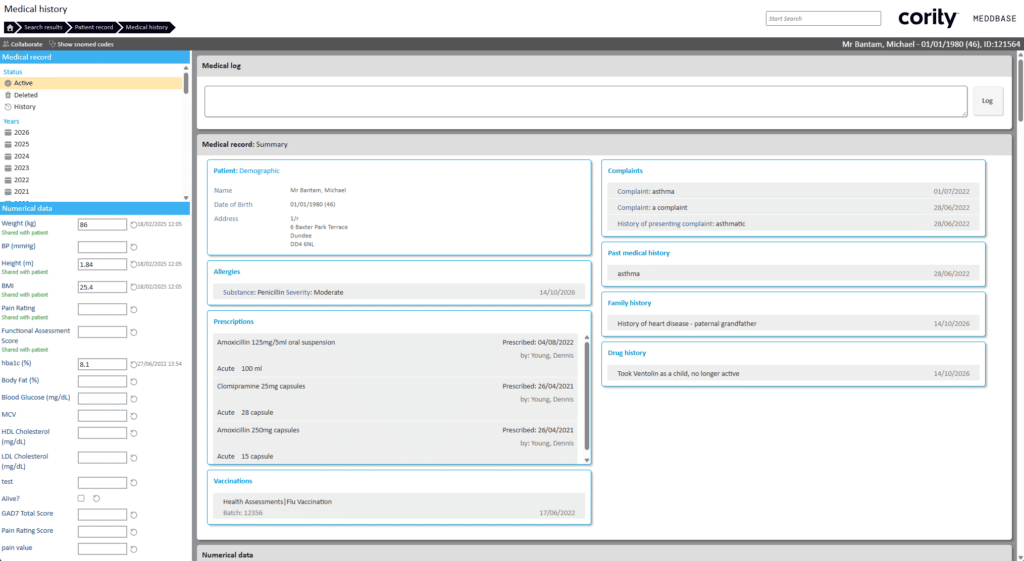Open history icon next to Blood Glucose
This screenshot has height=561, width=1024.
coord(133,398)
